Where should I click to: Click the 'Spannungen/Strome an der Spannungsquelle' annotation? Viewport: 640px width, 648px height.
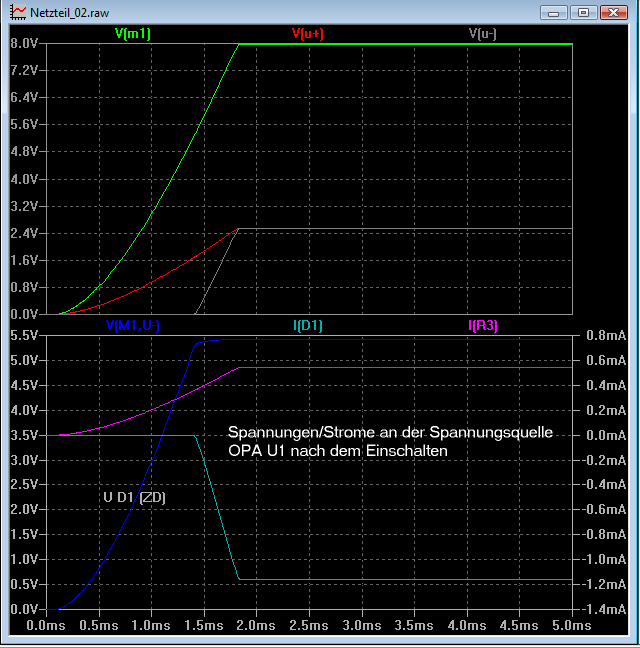tap(390, 432)
